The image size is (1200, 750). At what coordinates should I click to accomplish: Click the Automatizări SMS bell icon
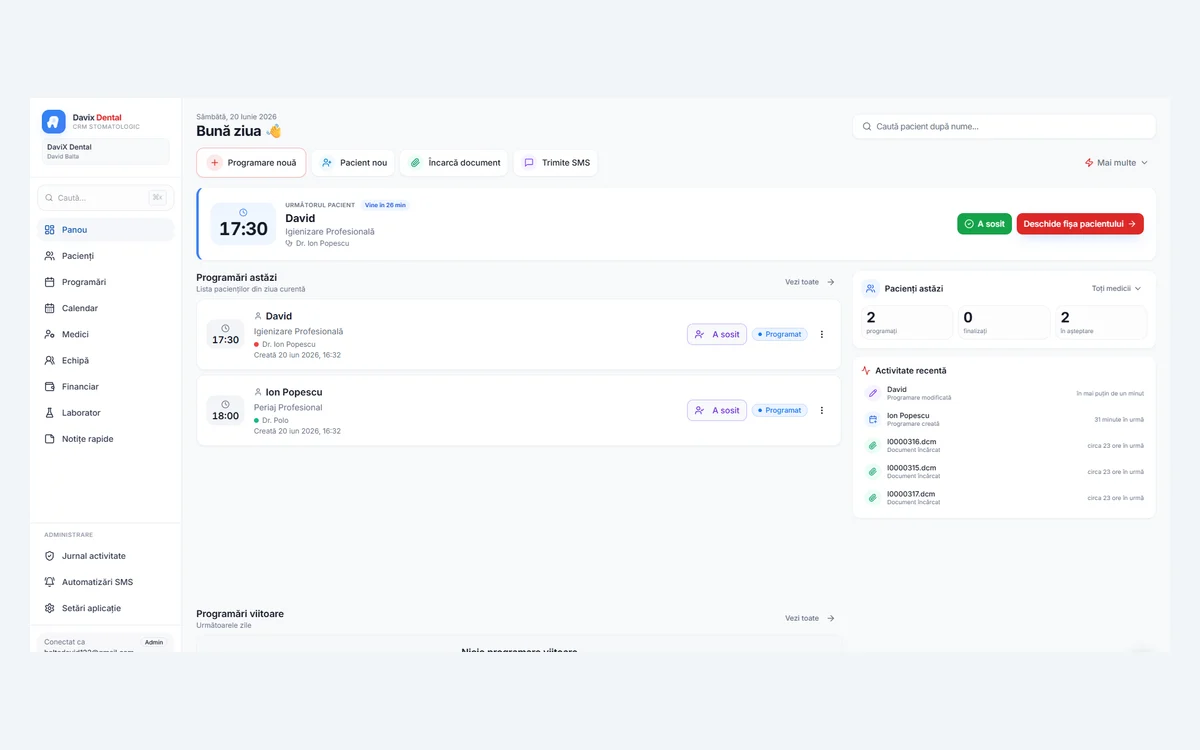tap(50, 582)
